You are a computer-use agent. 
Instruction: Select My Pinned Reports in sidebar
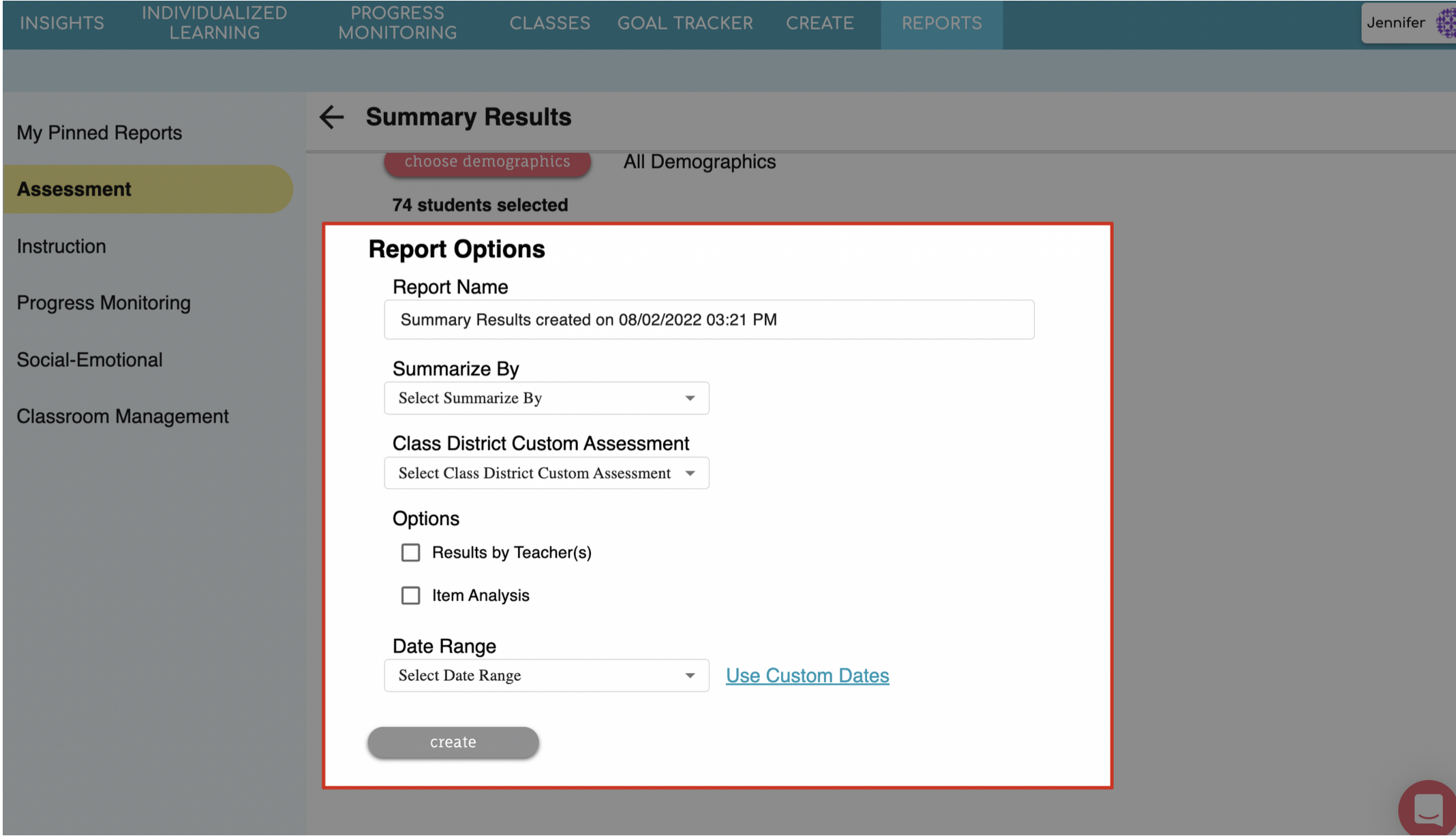click(100, 133)
